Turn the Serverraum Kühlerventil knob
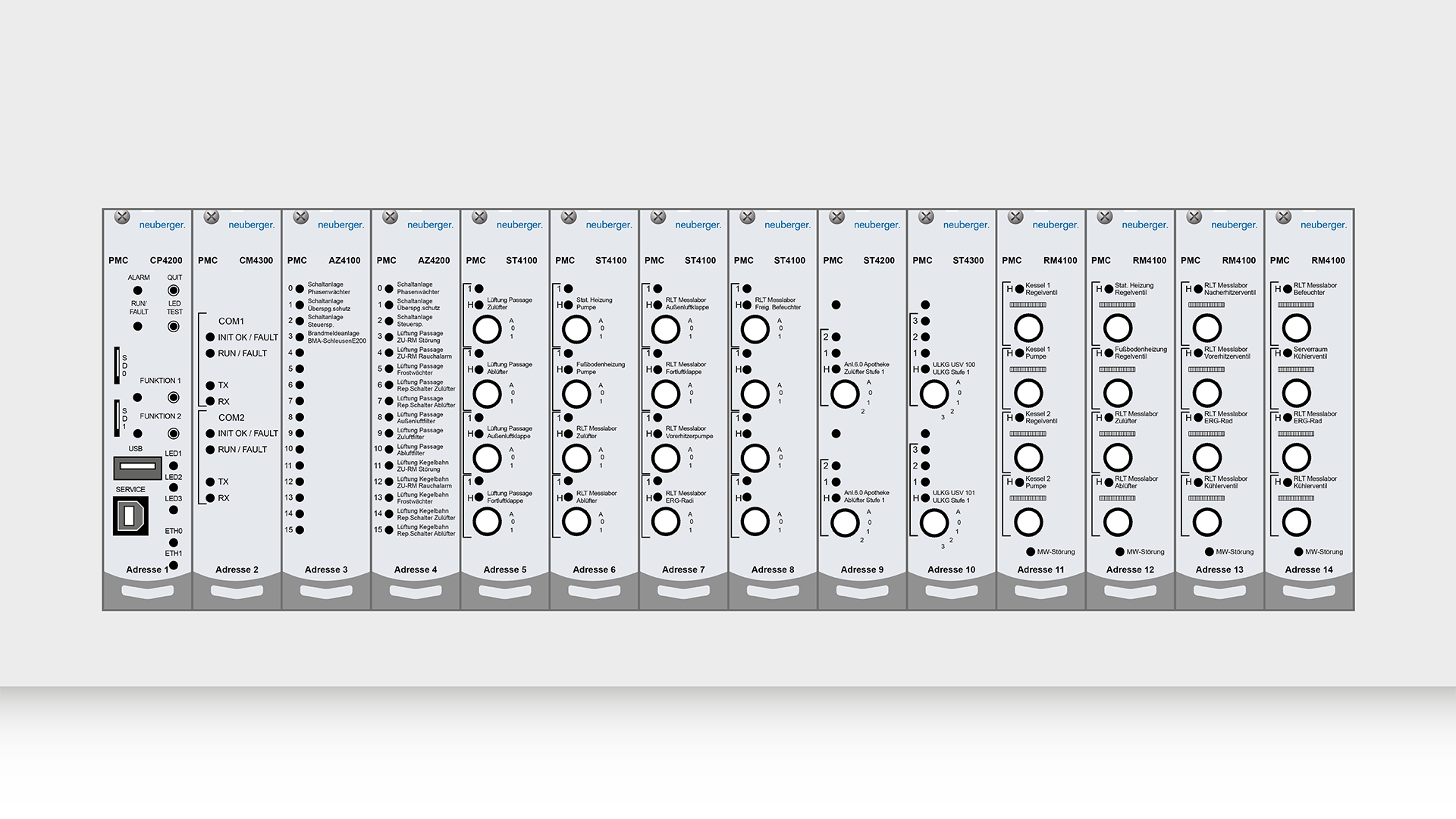1456x819 pixels. click(x=1296, y=394)
